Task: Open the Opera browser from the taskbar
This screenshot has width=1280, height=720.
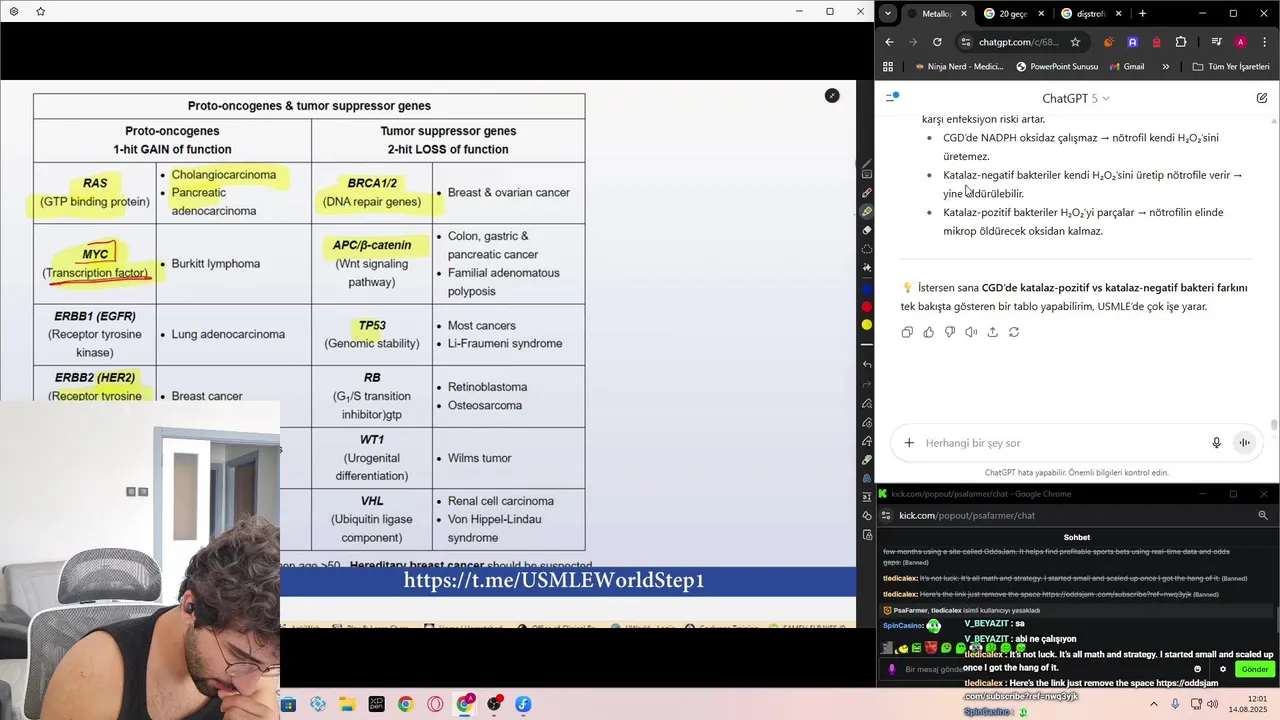Action: pos(435,704)
